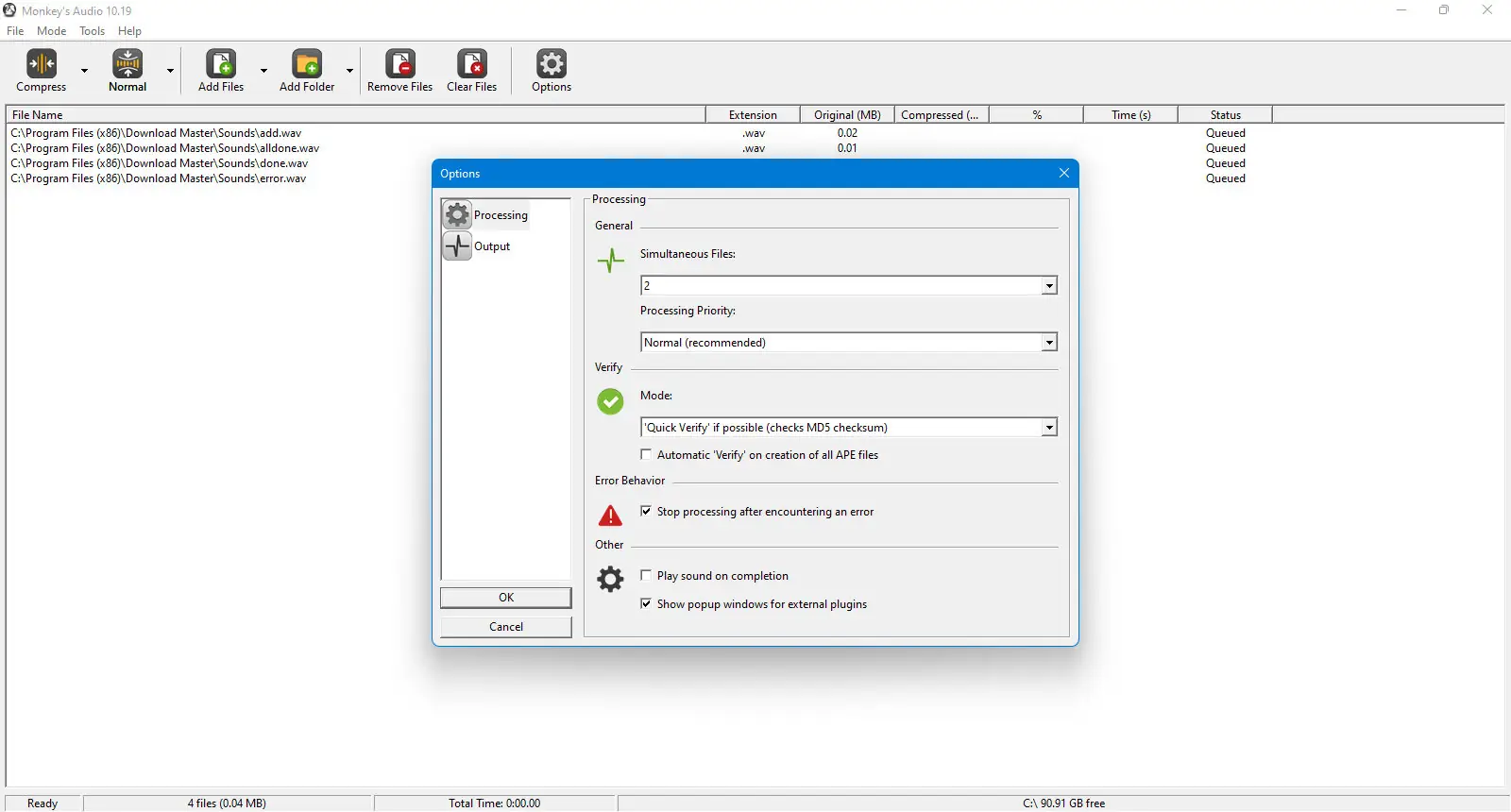This screenshot has height=812, width=1511.
Task: Expand the Add Files dropdown arrow
Action: (263, 71)
